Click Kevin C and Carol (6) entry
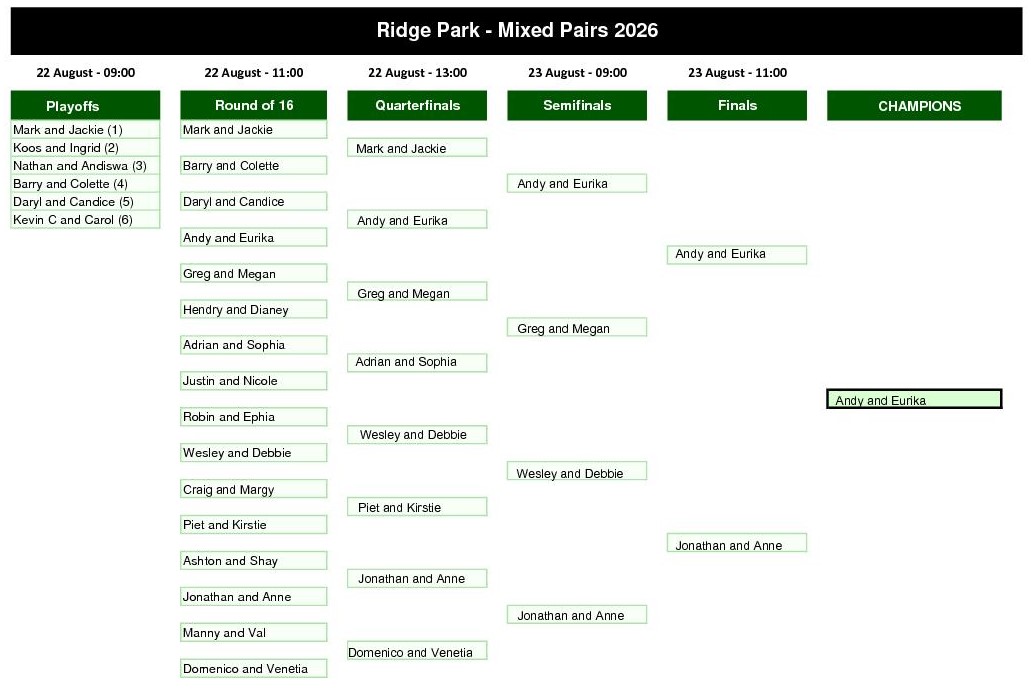 tap(85, 220)
